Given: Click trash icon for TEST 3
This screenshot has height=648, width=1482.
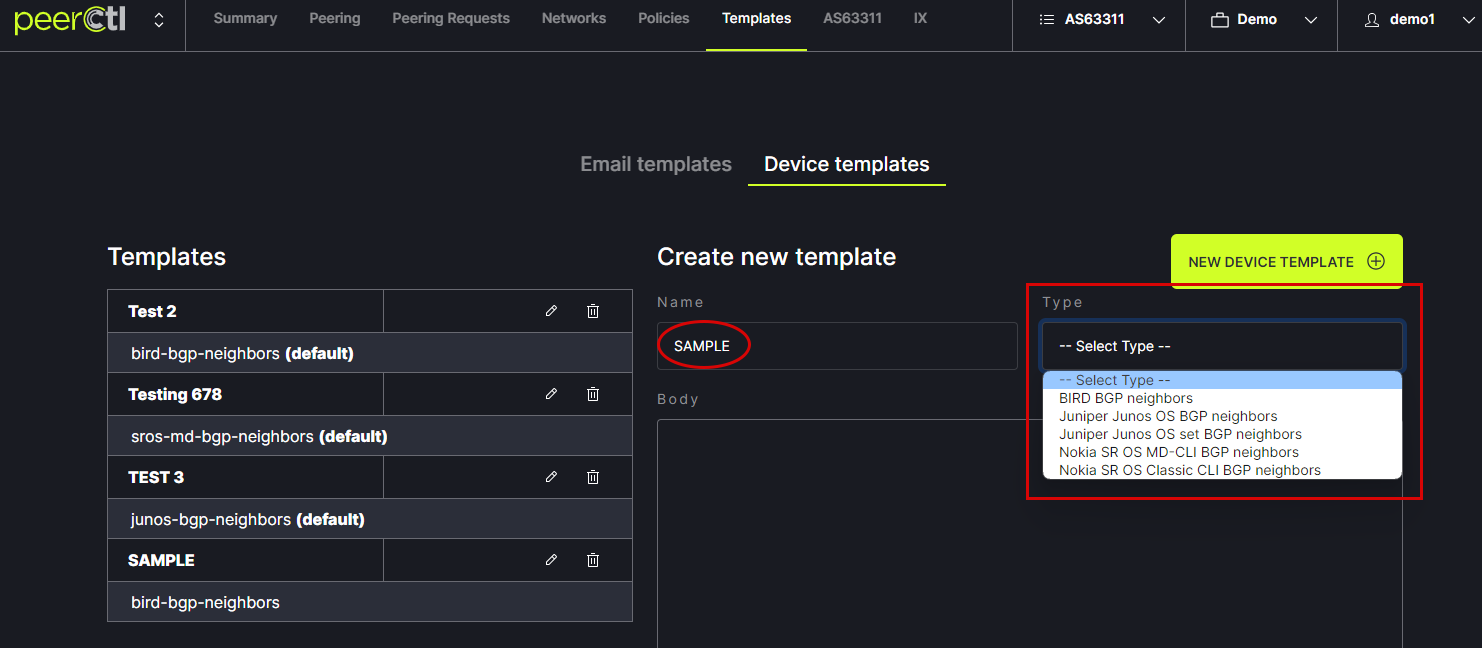Looking at the screenshot, I should pyautogui.click(x=593, y=477).
